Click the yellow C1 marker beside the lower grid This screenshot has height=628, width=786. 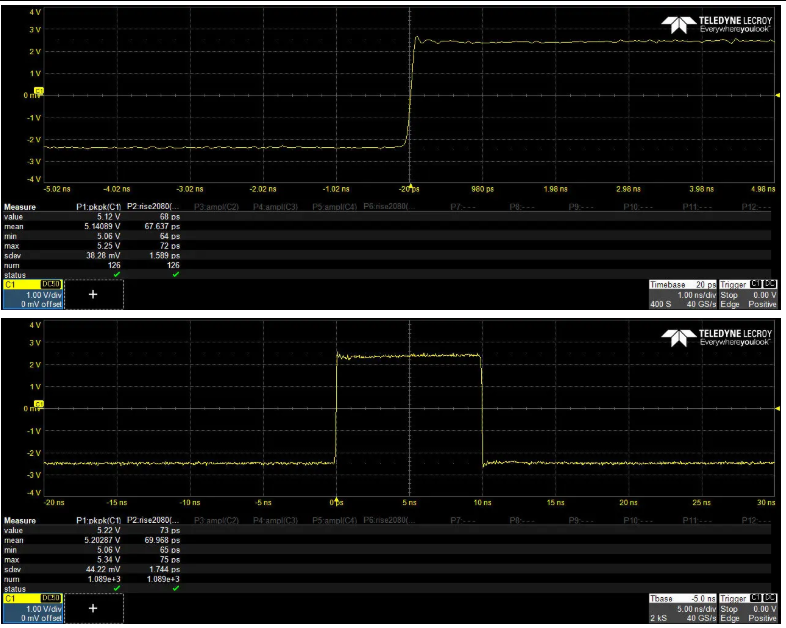click(x=39, y=404)
